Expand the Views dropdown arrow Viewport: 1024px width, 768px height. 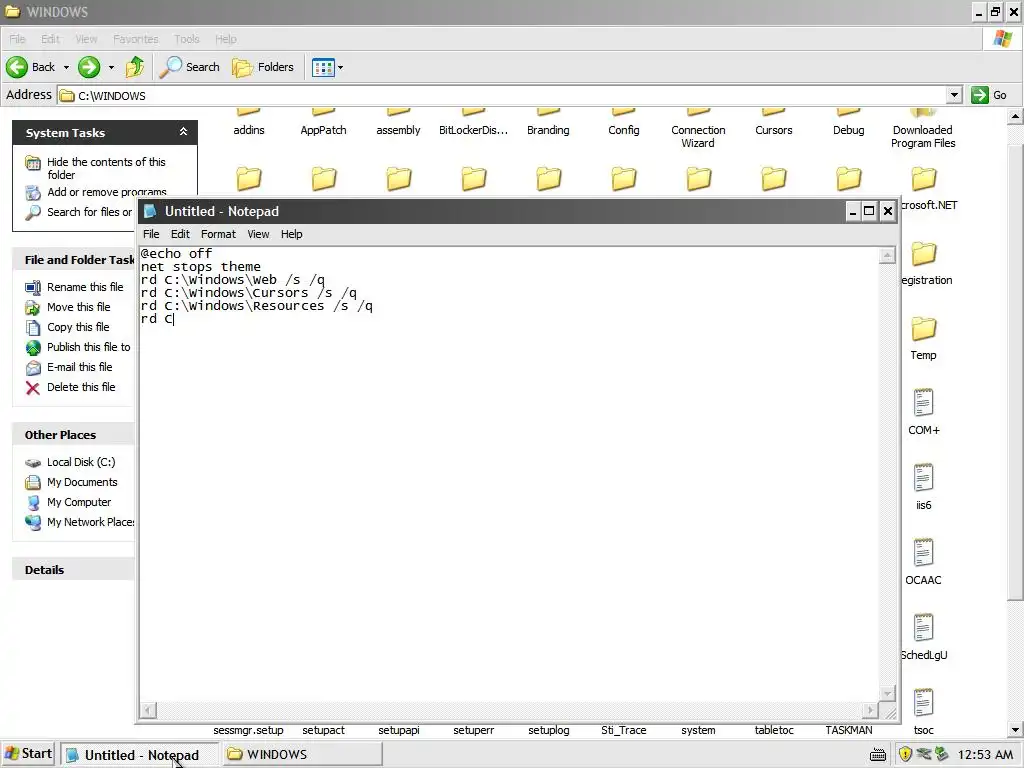coord(340,67)
